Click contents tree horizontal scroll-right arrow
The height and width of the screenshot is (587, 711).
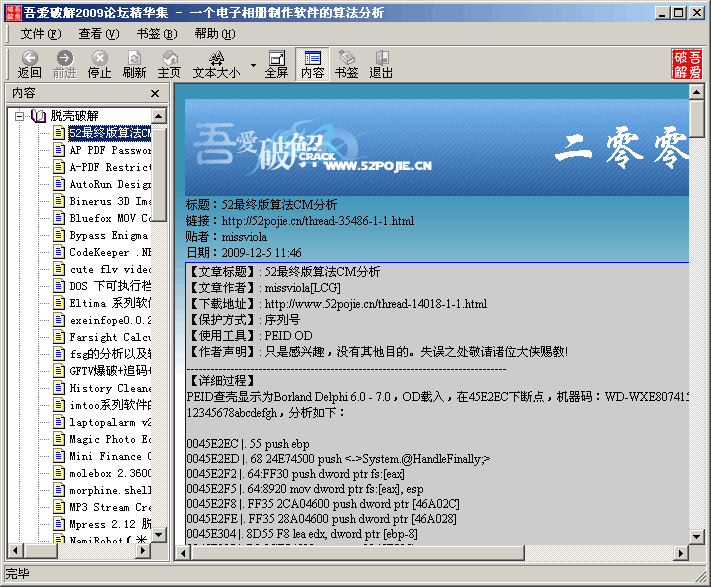(x=143, y=550)
